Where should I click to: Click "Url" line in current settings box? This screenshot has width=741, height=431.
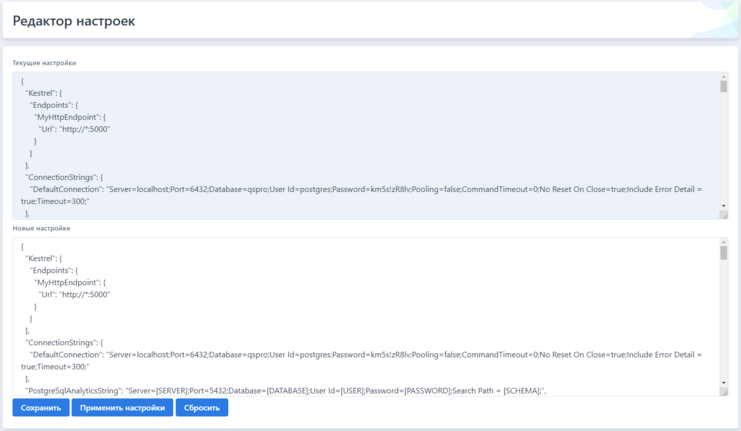pos(74,129)
